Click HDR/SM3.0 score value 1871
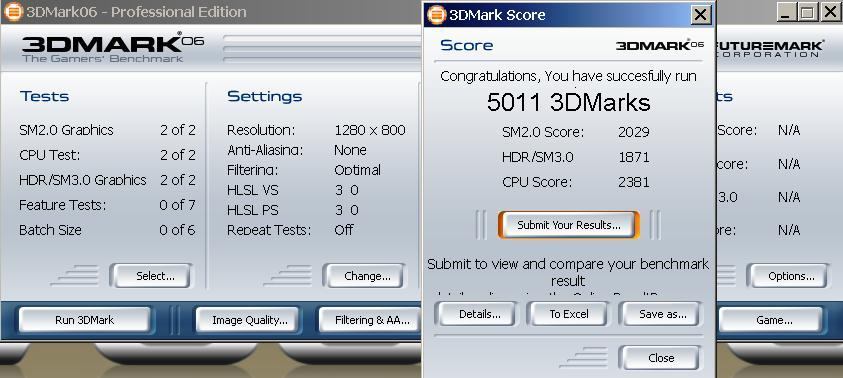 point(633,157)
